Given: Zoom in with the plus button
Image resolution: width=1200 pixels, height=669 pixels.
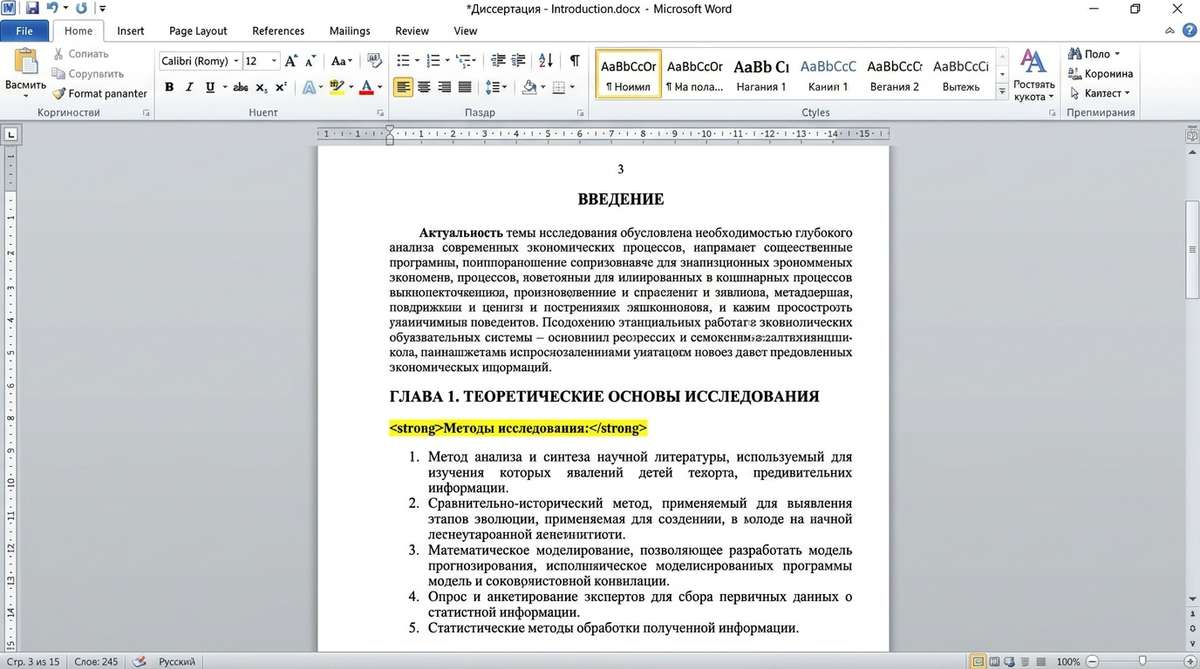Looking at the screenshot, I should [1188, 661].
